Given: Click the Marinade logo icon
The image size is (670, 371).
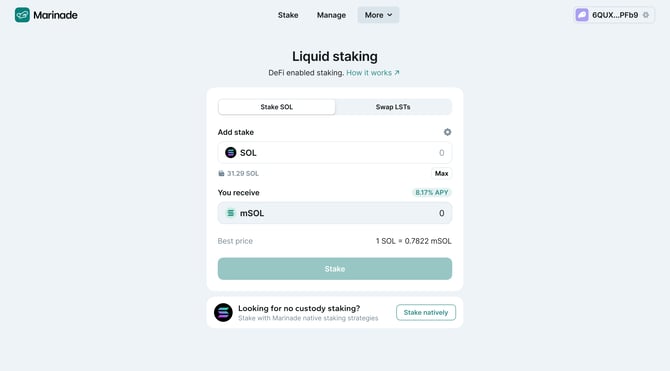Looking at the screenshot, I should click(x=22, y=15).
